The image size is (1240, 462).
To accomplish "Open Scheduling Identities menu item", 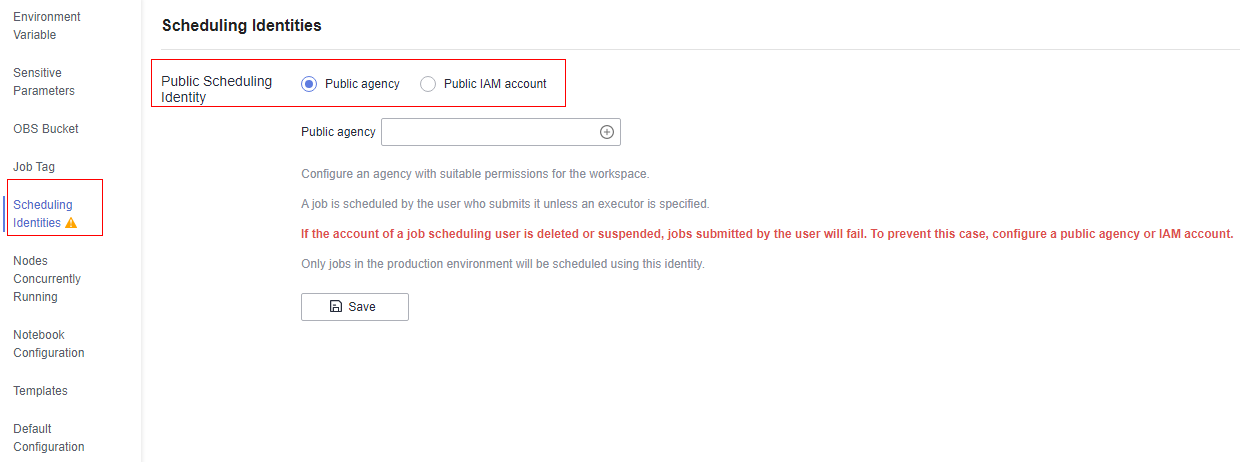I will click(x=43, y=214).
